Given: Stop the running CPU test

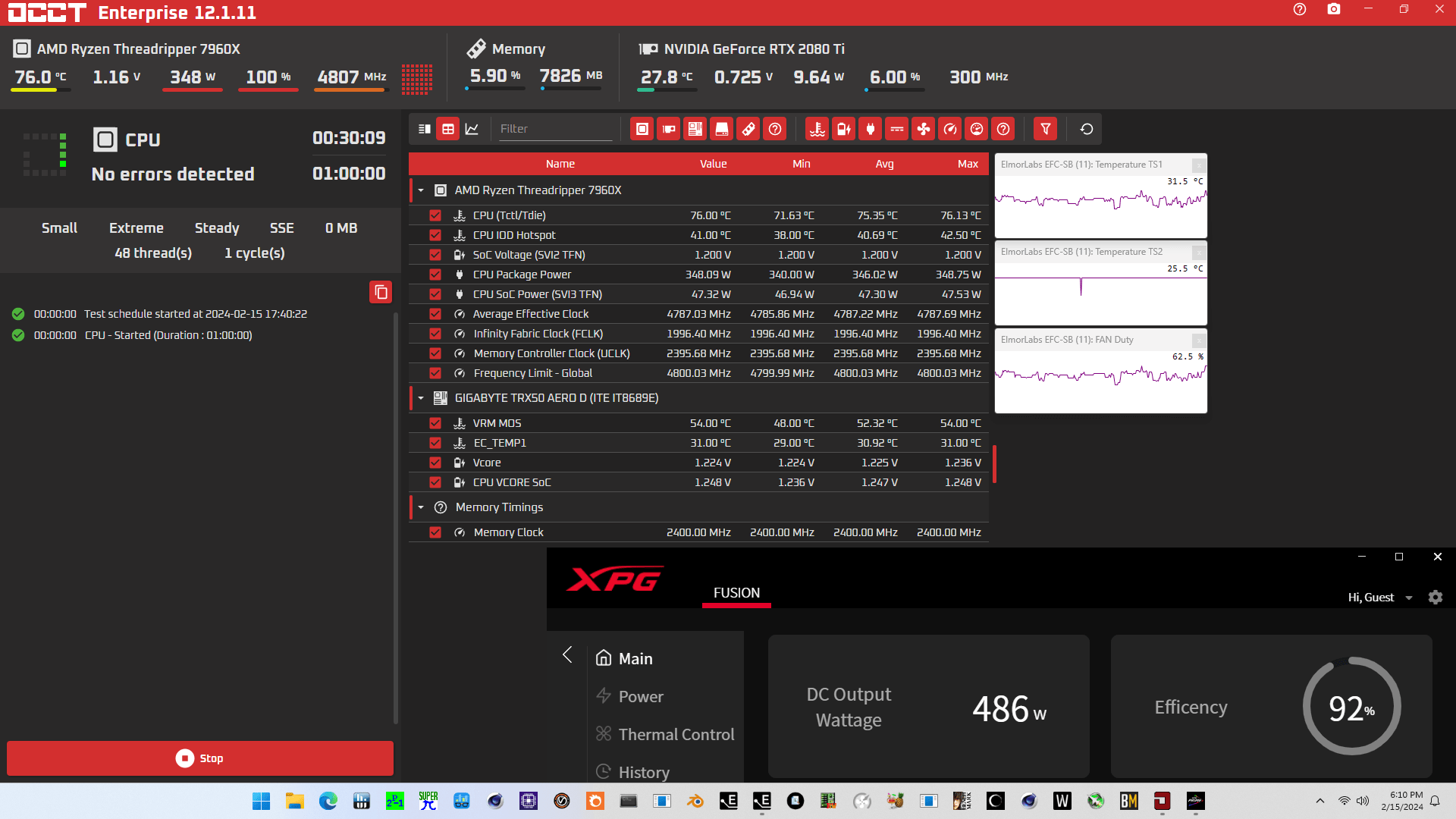Looking at the screenshot, I should pyautogui.click(x=200, y=758).
